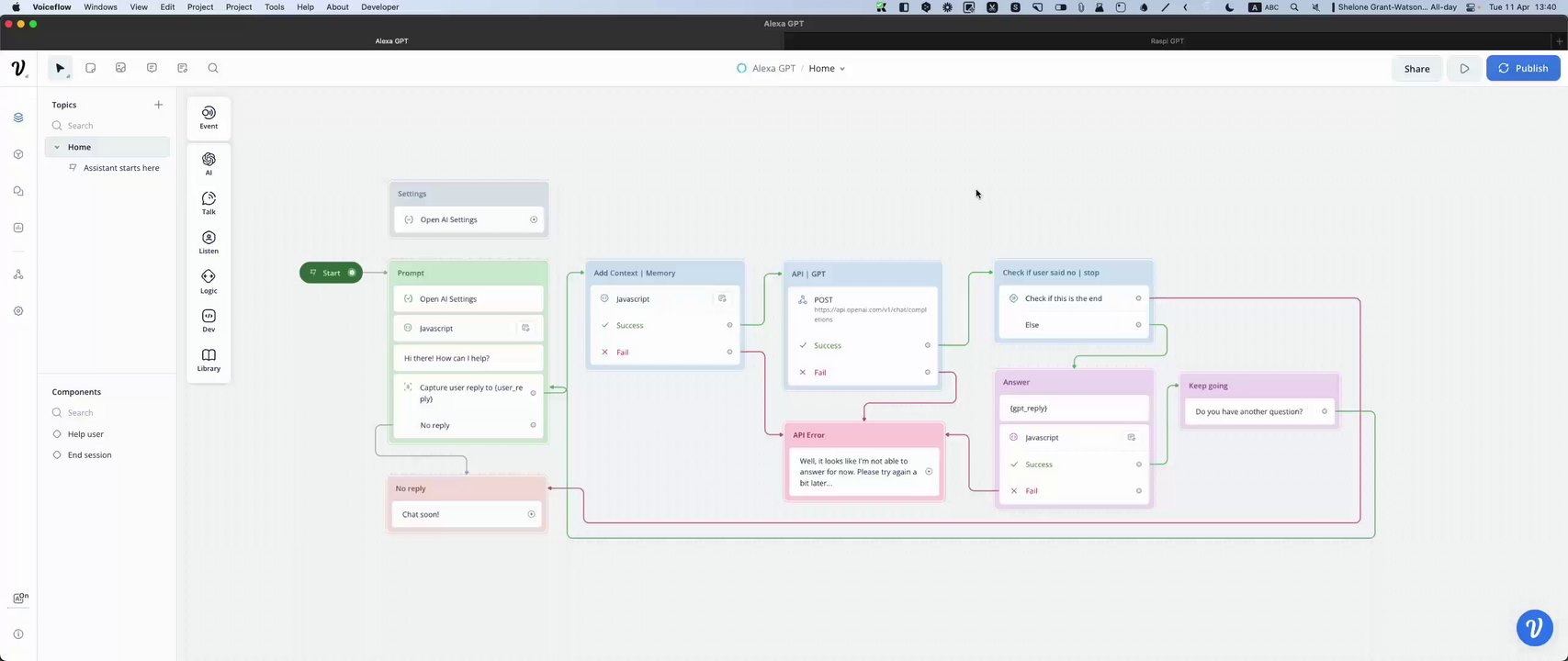
Task: Open the Voiceflow logo menu
Action: coord(18,69)
